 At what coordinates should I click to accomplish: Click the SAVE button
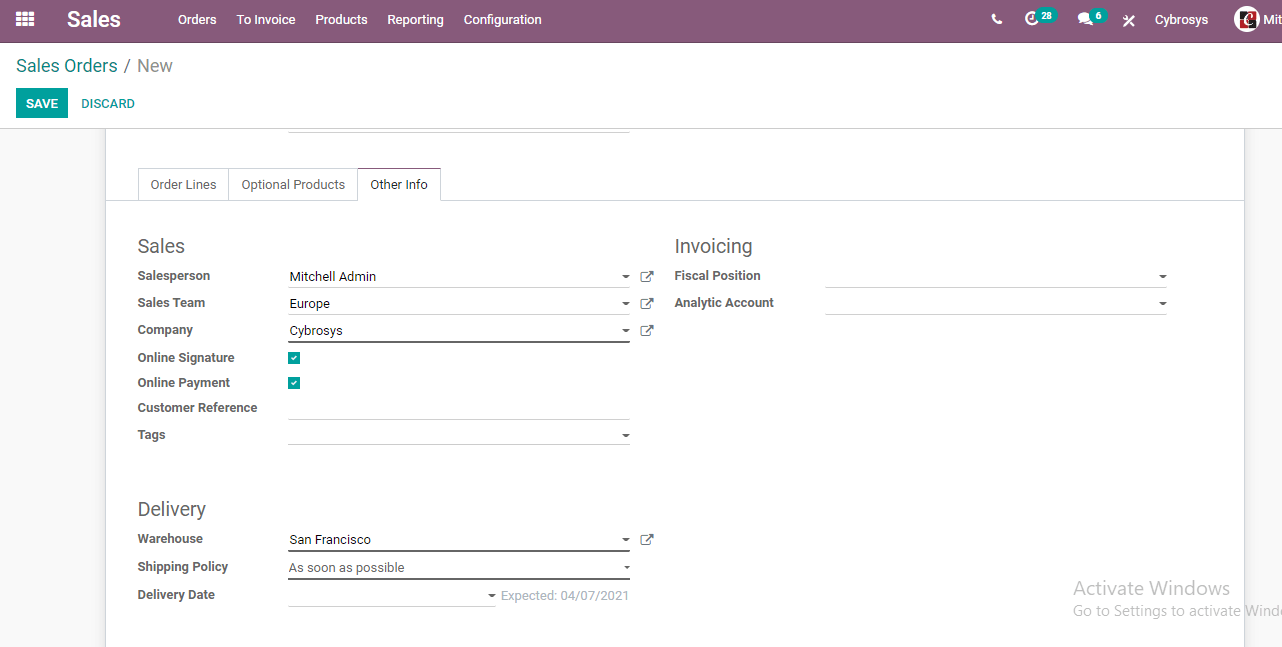click(42, 103)
